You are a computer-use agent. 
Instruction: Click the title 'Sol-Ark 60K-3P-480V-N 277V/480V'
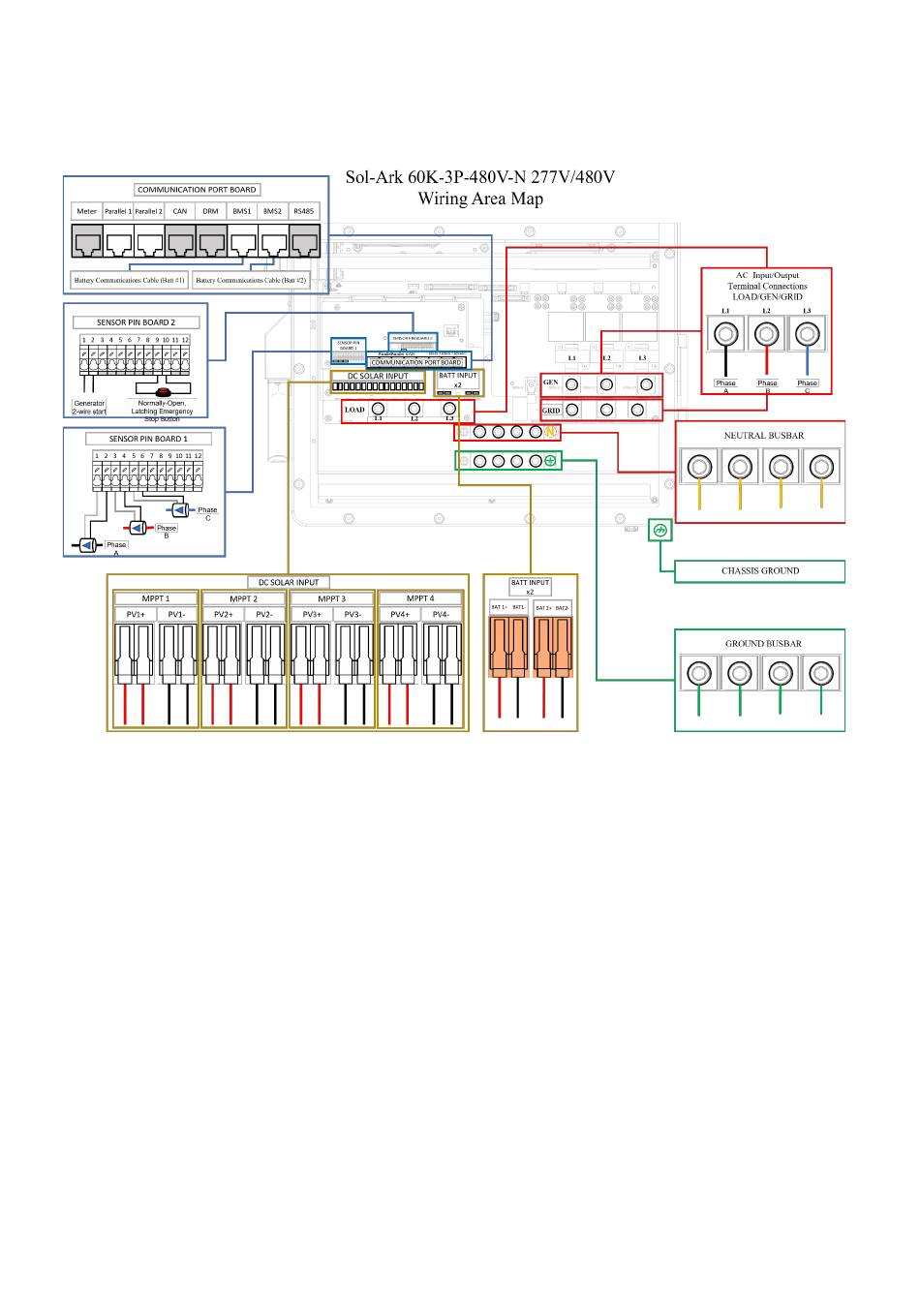coord(480,177)
